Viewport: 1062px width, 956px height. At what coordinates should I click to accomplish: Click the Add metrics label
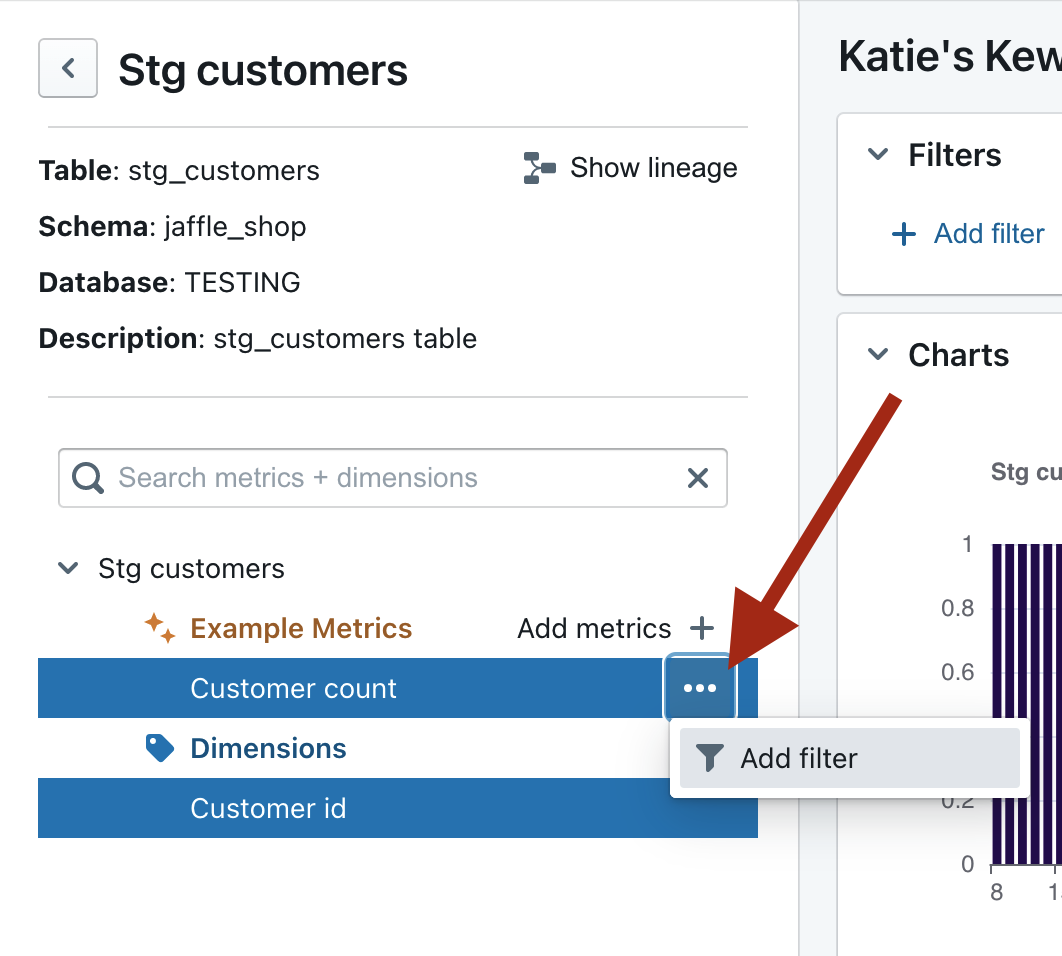[594, 628]
